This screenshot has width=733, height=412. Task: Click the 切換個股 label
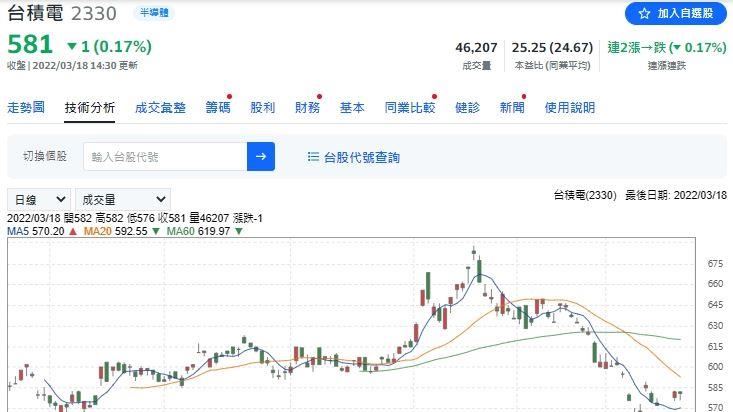pos(45,156)
